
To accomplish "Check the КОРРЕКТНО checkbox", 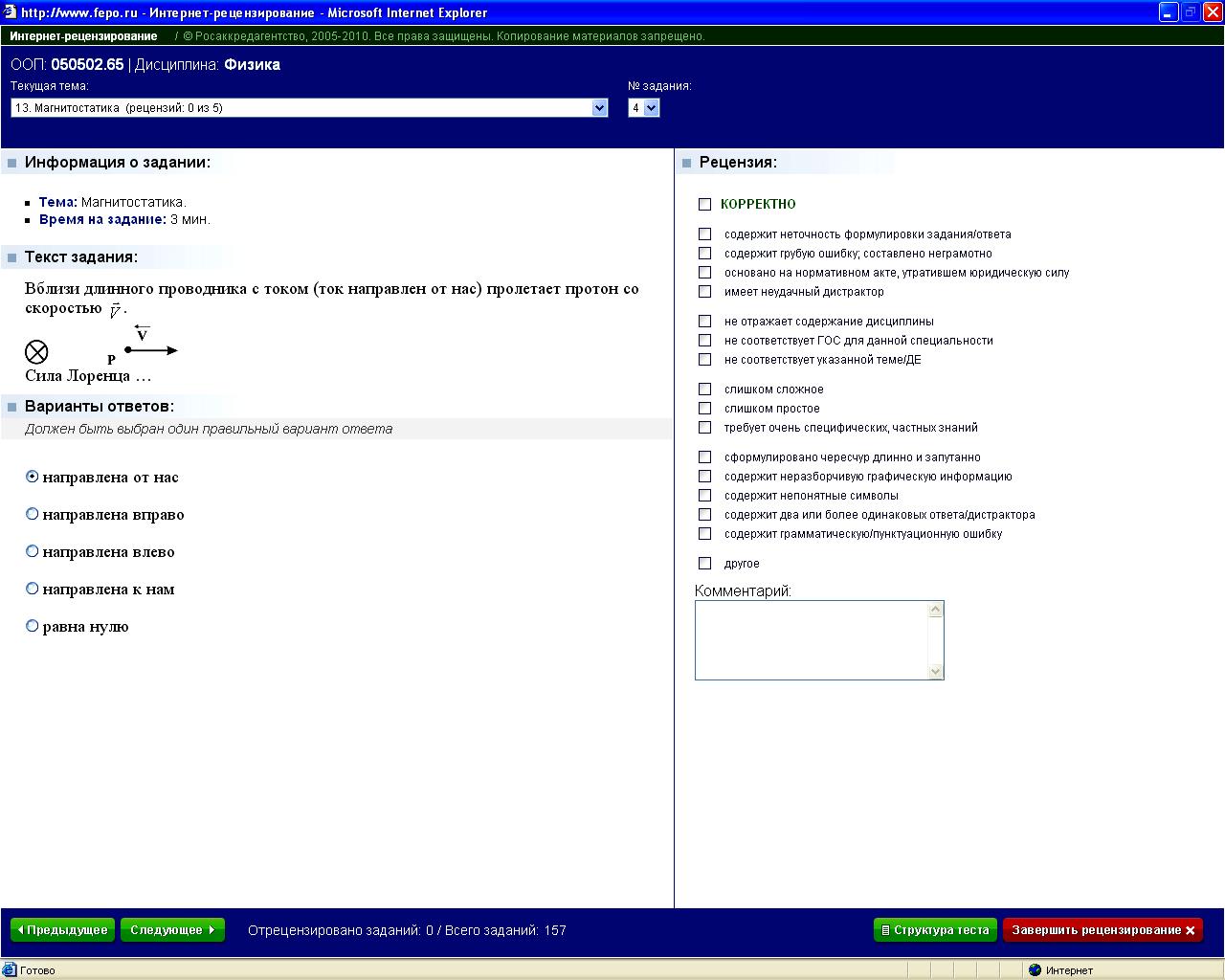I will tap(705, 204).
